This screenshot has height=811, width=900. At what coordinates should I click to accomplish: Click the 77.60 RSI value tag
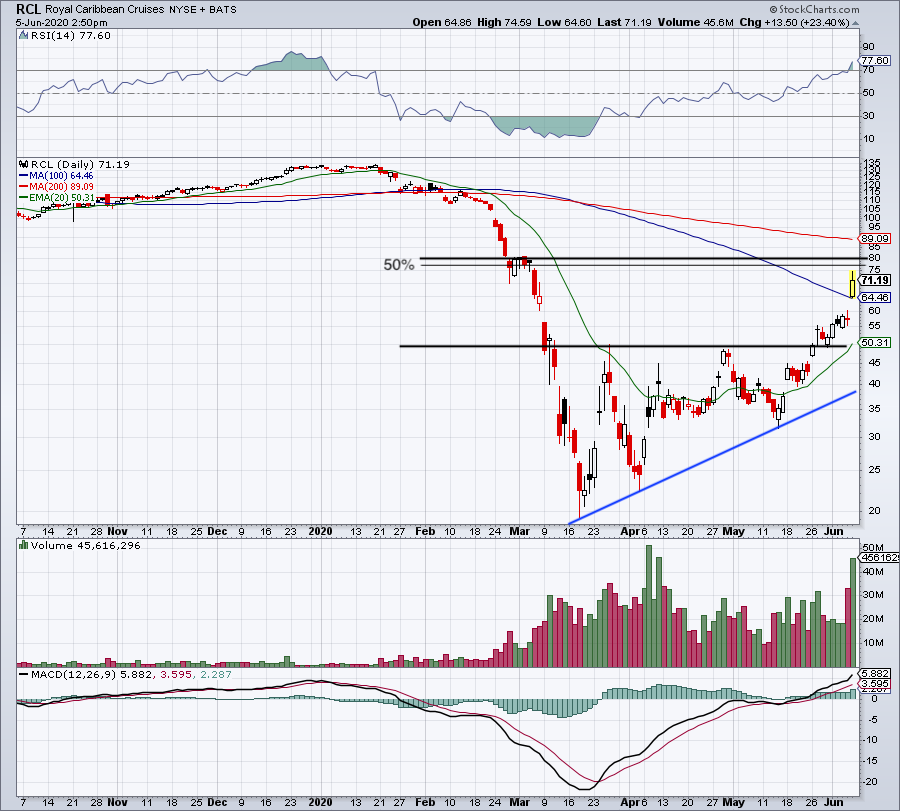(x=875, y=60)
